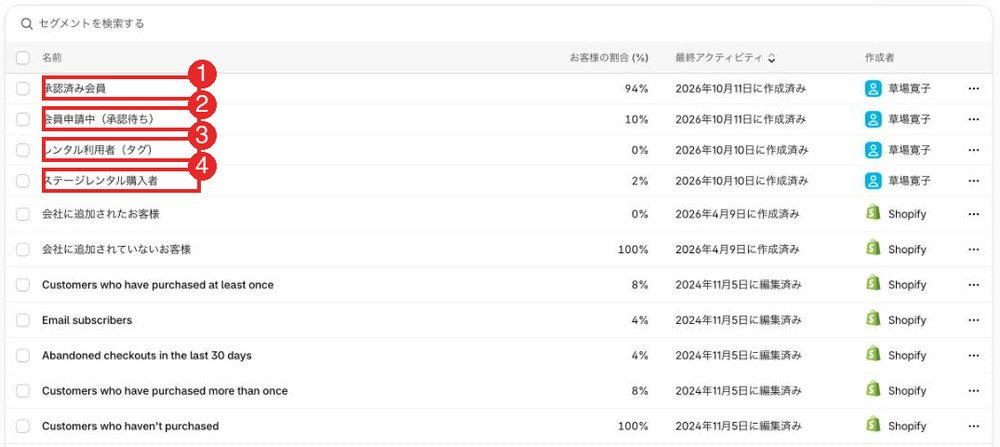Open the 承認済み会員 segment
1000x447 pixels.
pyautogui.click(x=75, y=89)
